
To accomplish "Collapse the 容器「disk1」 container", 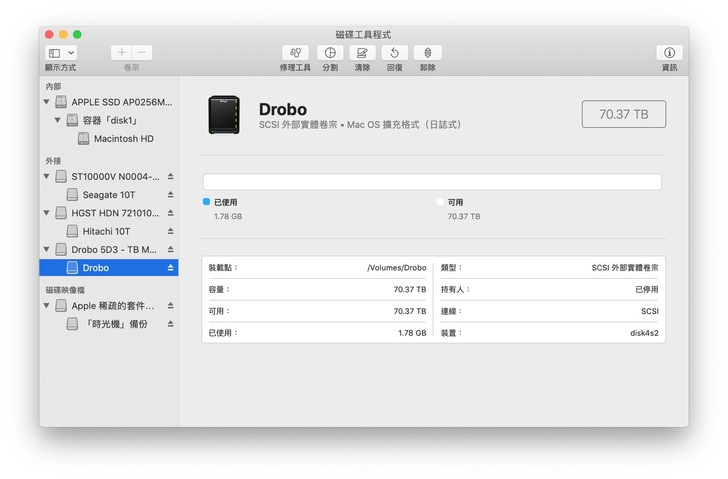I will 58,121.
